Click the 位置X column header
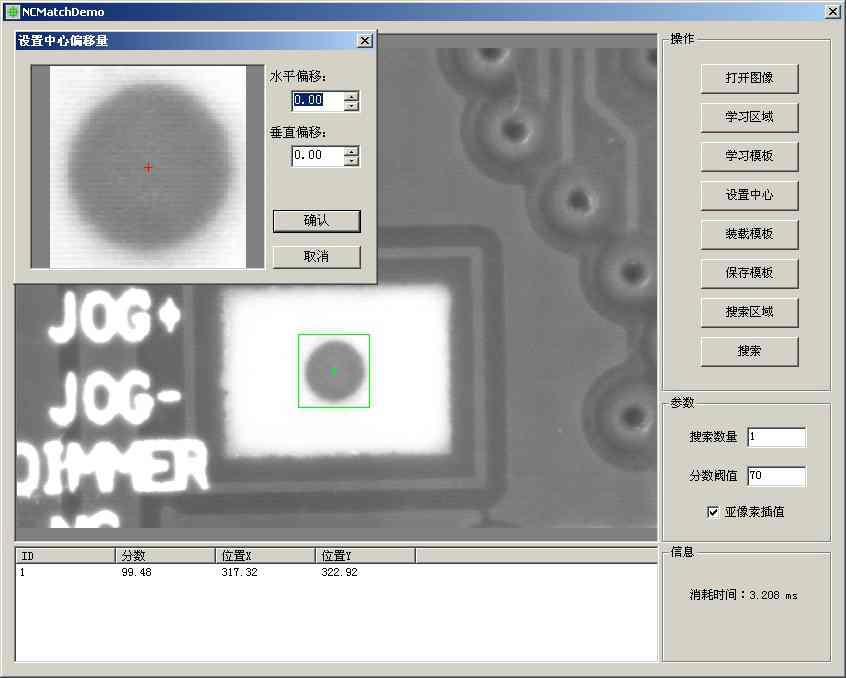 (x=265, y=555)
